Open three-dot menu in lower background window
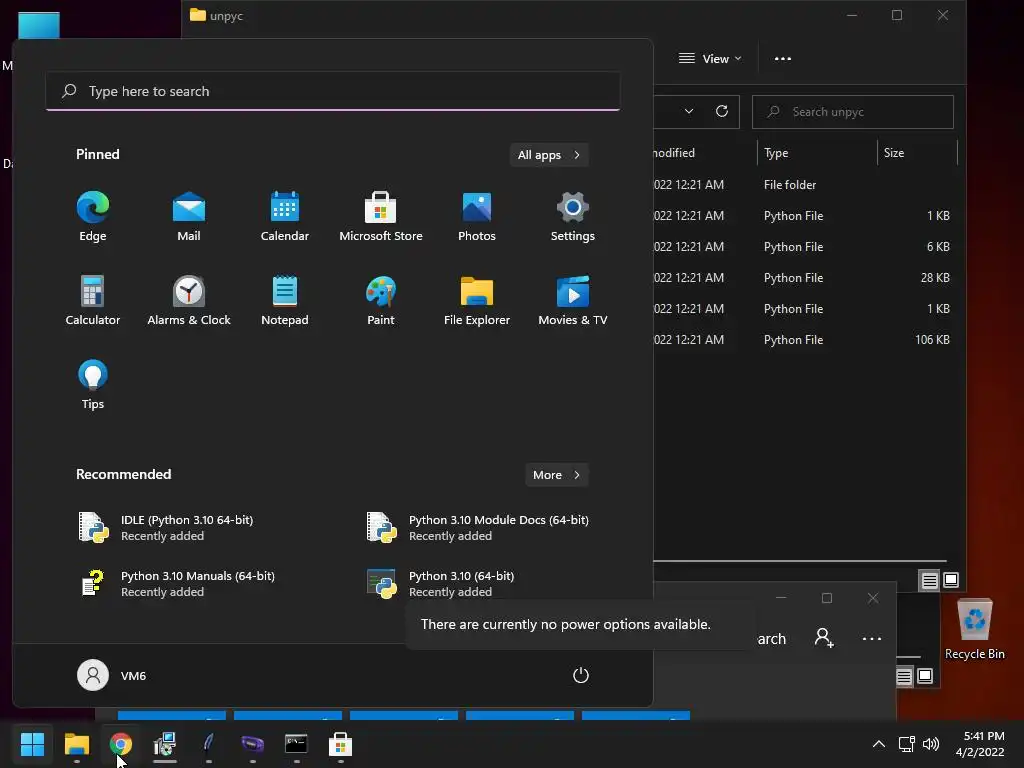This screenshot has width=1024, height=768. coord(872,639)
